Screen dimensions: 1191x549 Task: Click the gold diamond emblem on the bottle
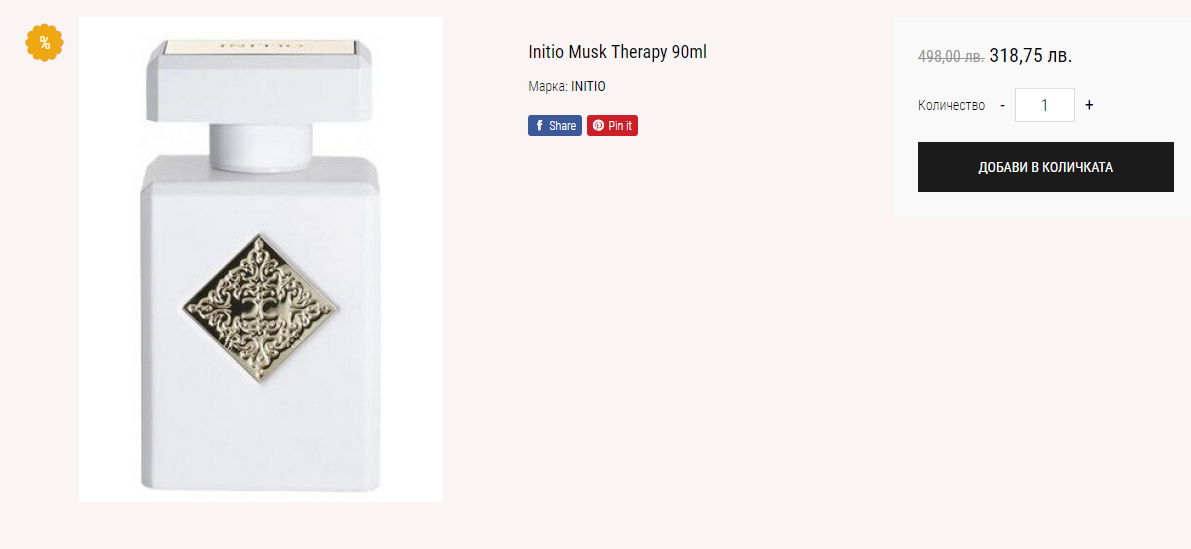coord(261,308)
